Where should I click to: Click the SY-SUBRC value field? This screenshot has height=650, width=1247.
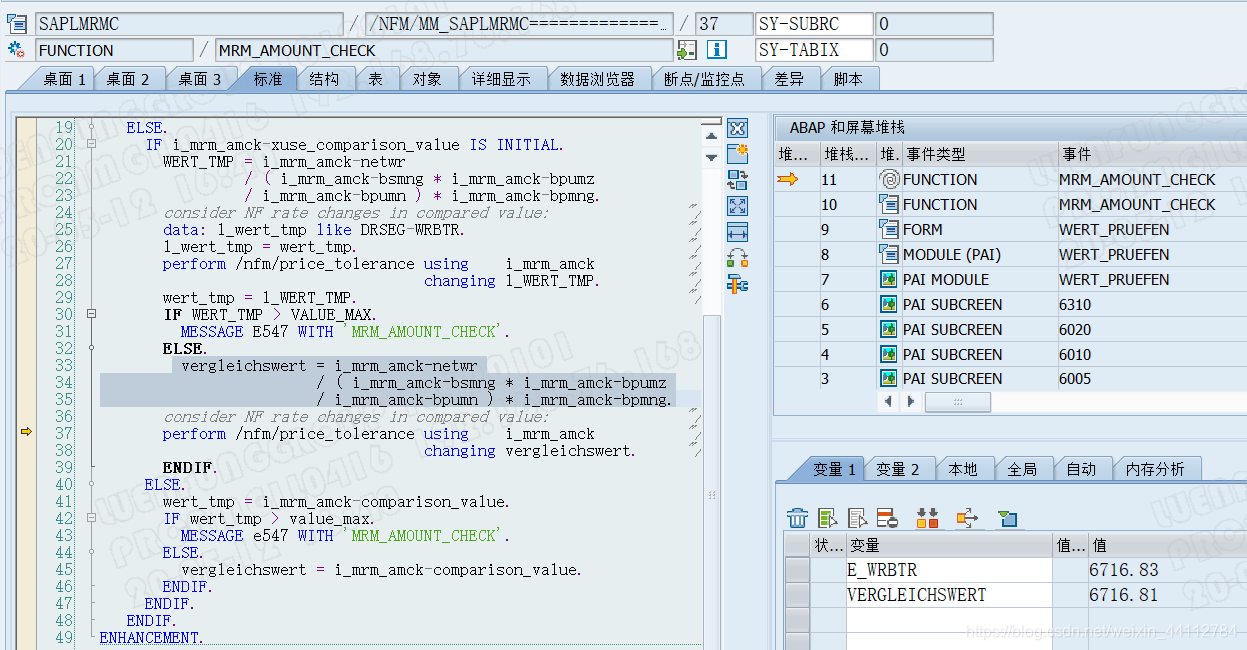(x=934, y=24)
